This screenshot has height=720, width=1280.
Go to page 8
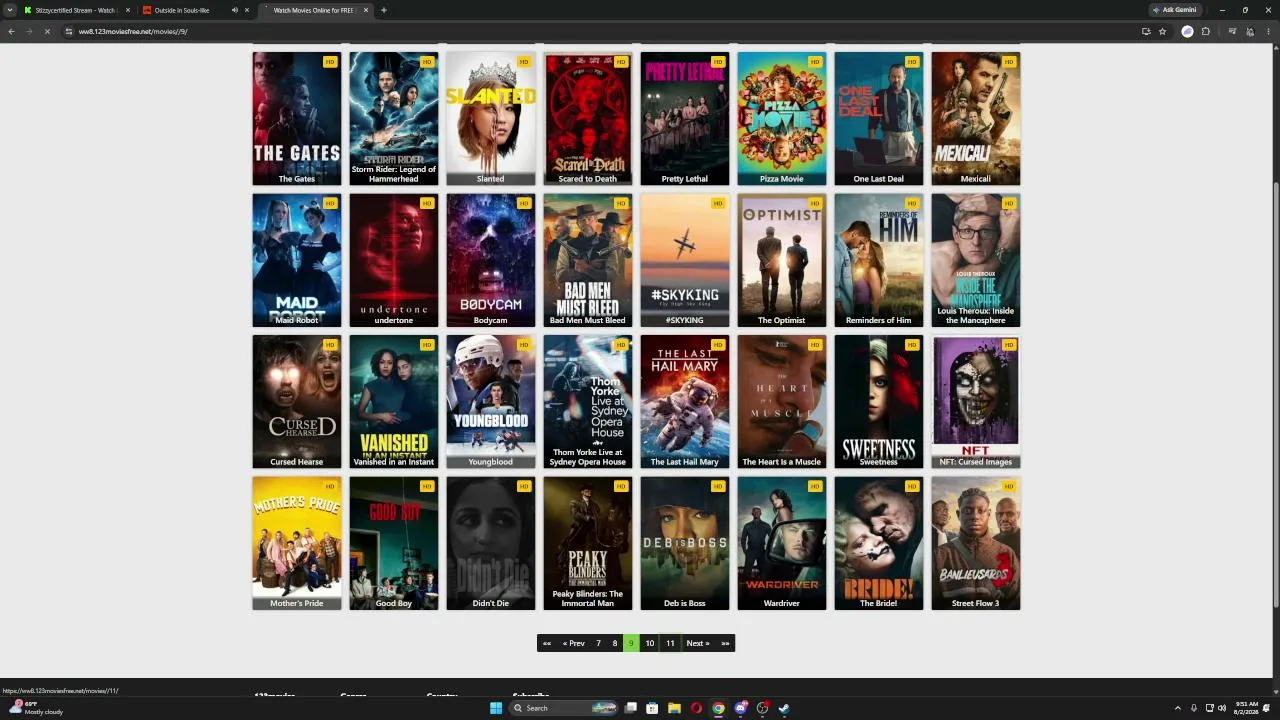615,643
